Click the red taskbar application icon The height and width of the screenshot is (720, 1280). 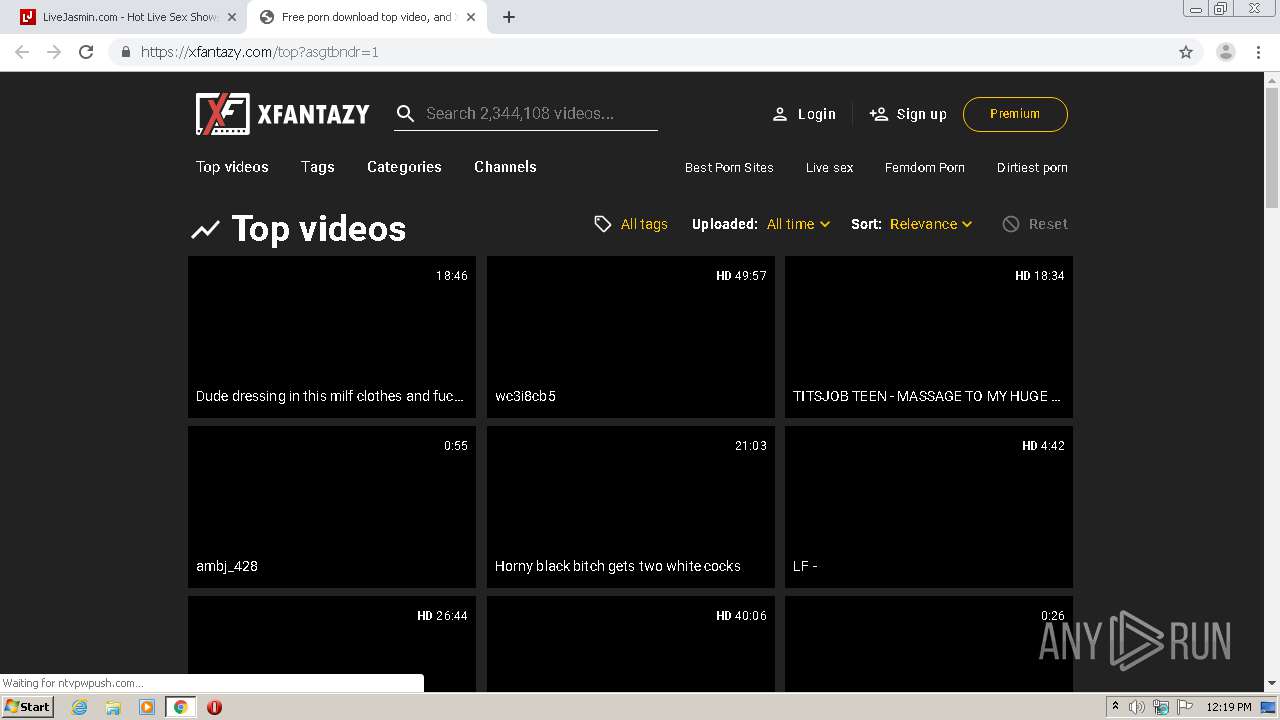coord(214,707)
